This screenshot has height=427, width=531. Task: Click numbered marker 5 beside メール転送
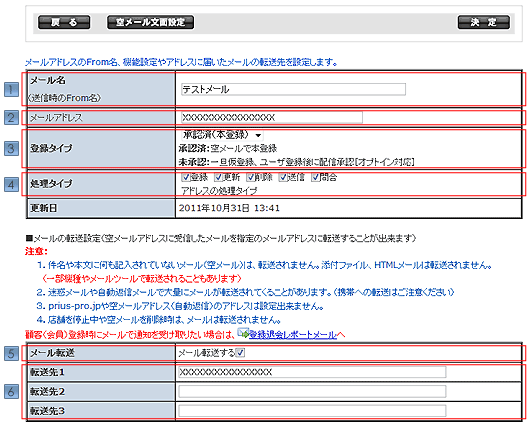tap(11, 354)
